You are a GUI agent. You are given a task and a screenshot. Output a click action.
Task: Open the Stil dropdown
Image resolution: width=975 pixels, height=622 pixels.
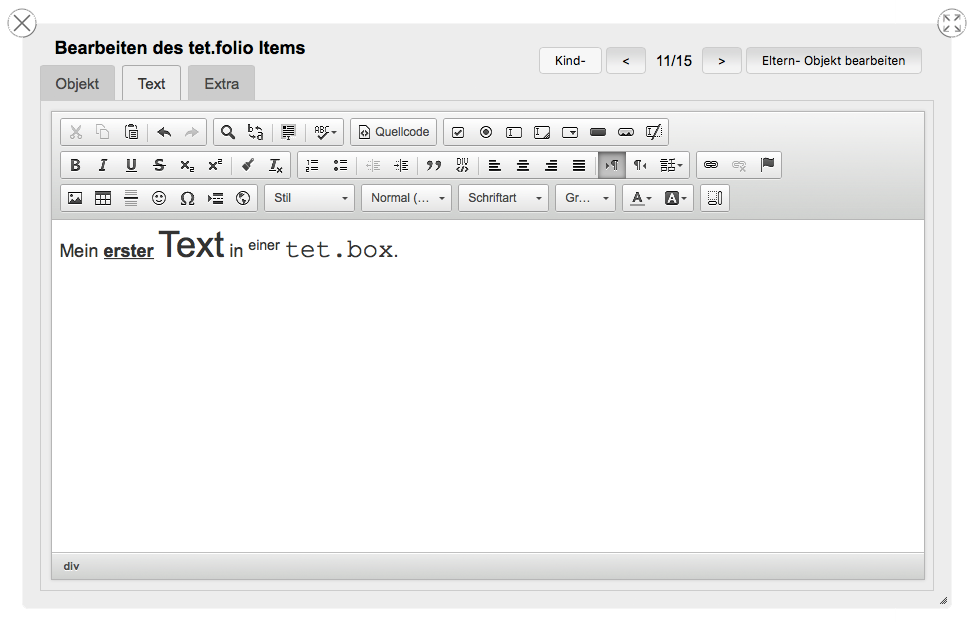tap(310, 198)
